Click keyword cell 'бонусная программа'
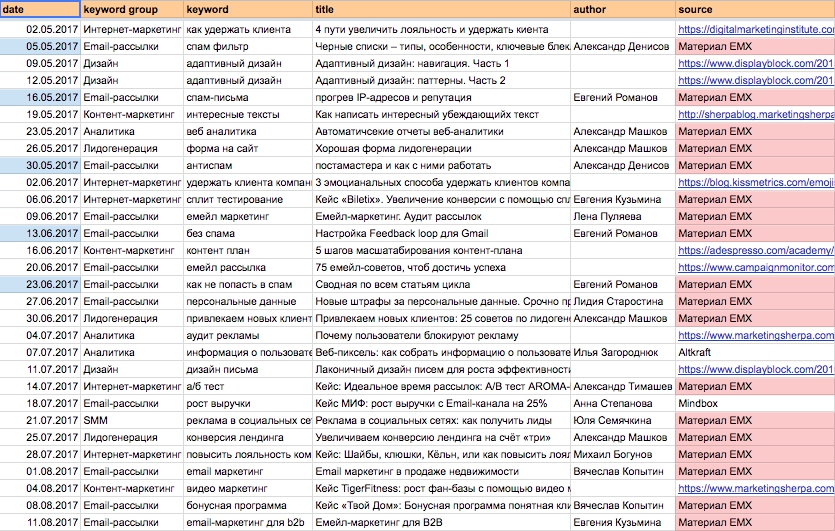The height and width of the screenshot is (531, 835). (x=248, y=505)
